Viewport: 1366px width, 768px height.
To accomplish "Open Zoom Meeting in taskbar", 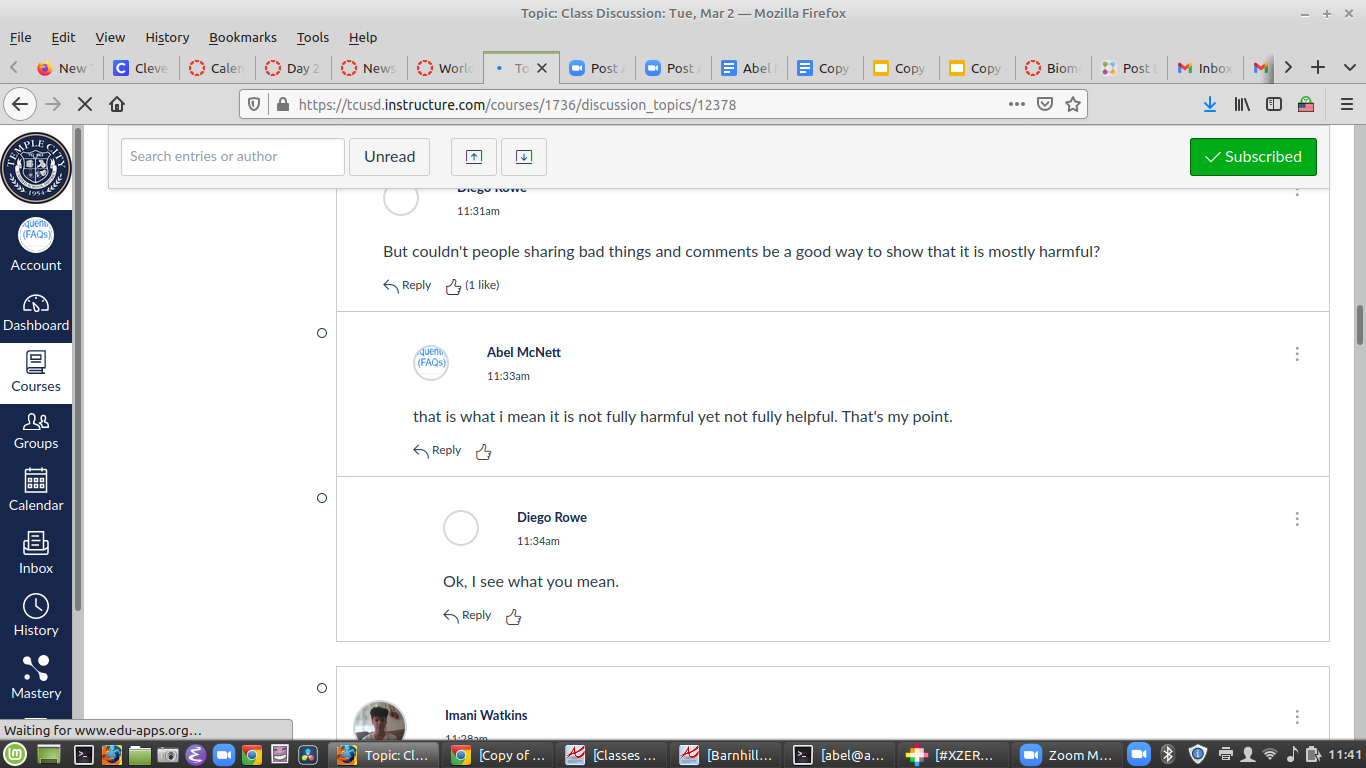I will [1067, 755].
